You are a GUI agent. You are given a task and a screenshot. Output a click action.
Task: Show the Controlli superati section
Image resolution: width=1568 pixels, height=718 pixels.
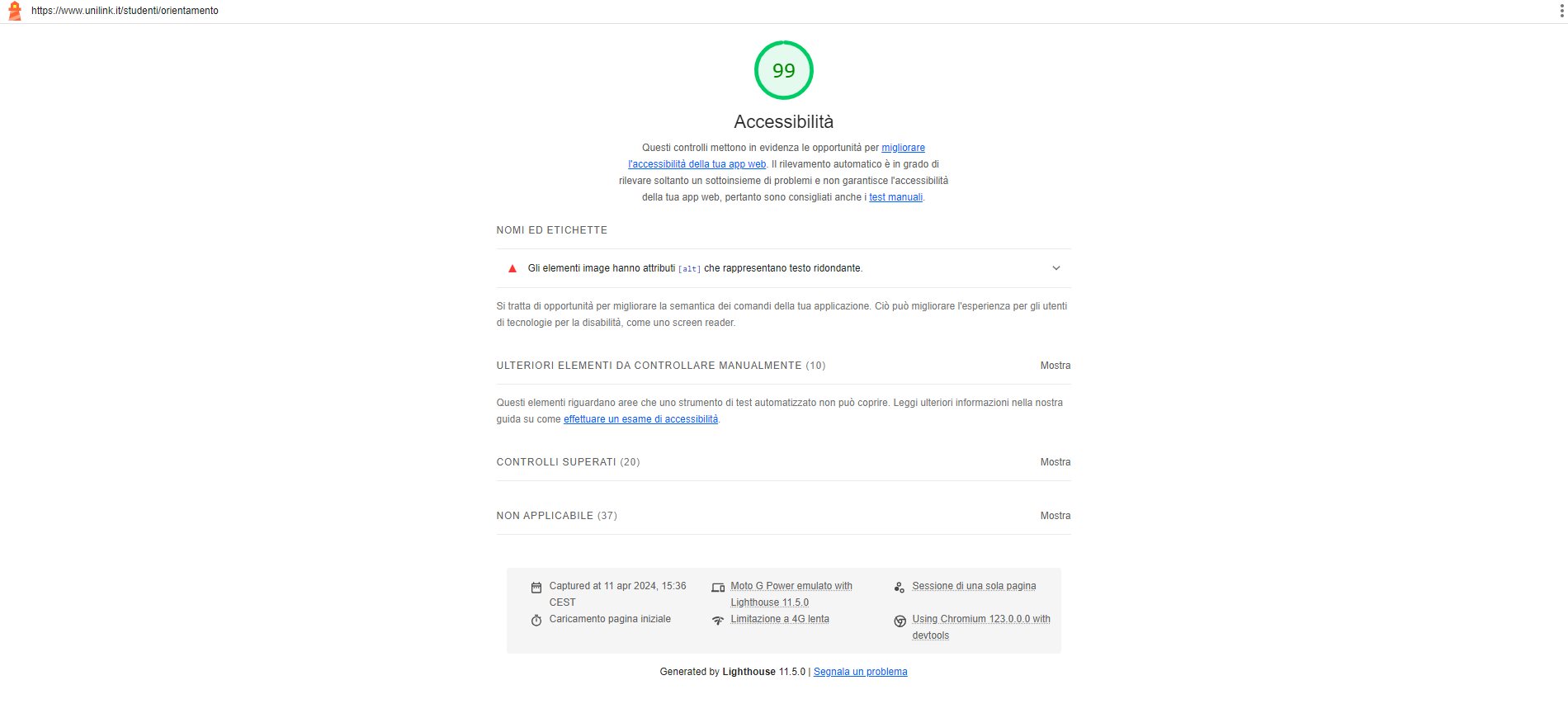click(1055, 462)
